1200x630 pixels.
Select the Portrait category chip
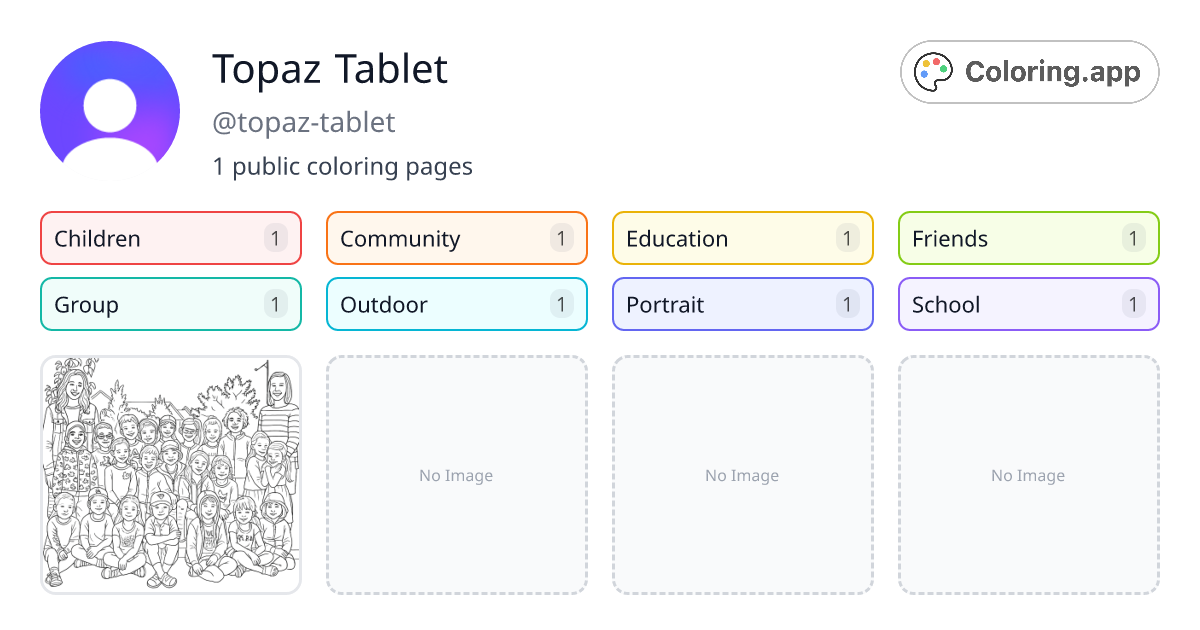pos(742,304)
